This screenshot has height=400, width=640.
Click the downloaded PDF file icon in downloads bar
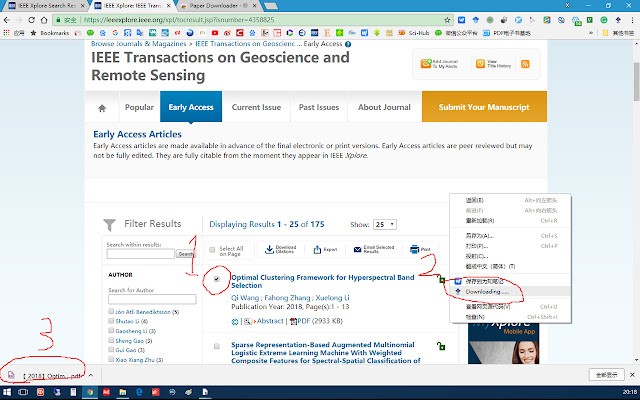click(x=11, y=375)
